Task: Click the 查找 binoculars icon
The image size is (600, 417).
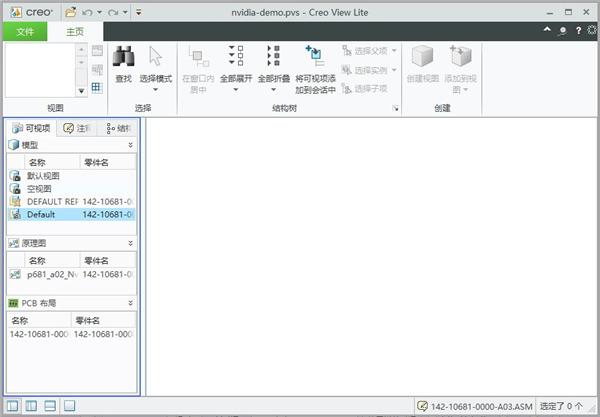Action: (124, 58)
